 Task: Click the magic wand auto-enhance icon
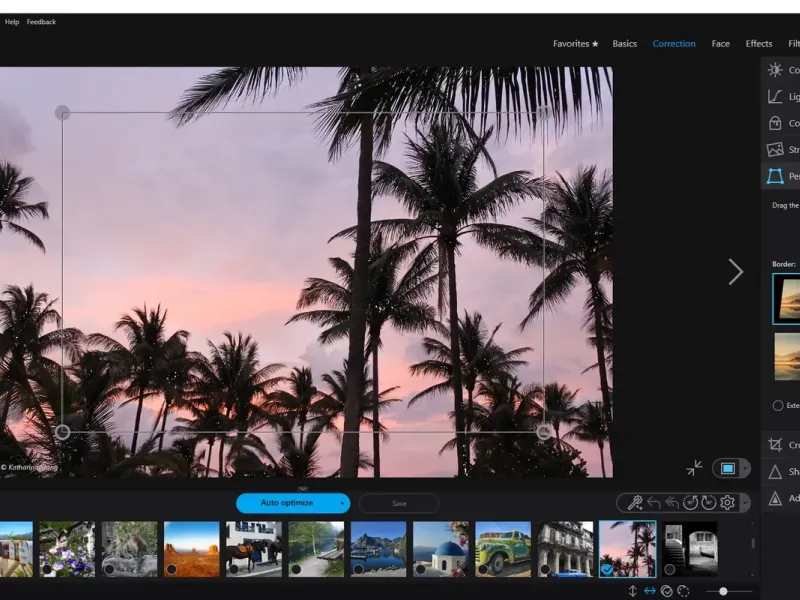pyautogui.click(x=635, y=503)
